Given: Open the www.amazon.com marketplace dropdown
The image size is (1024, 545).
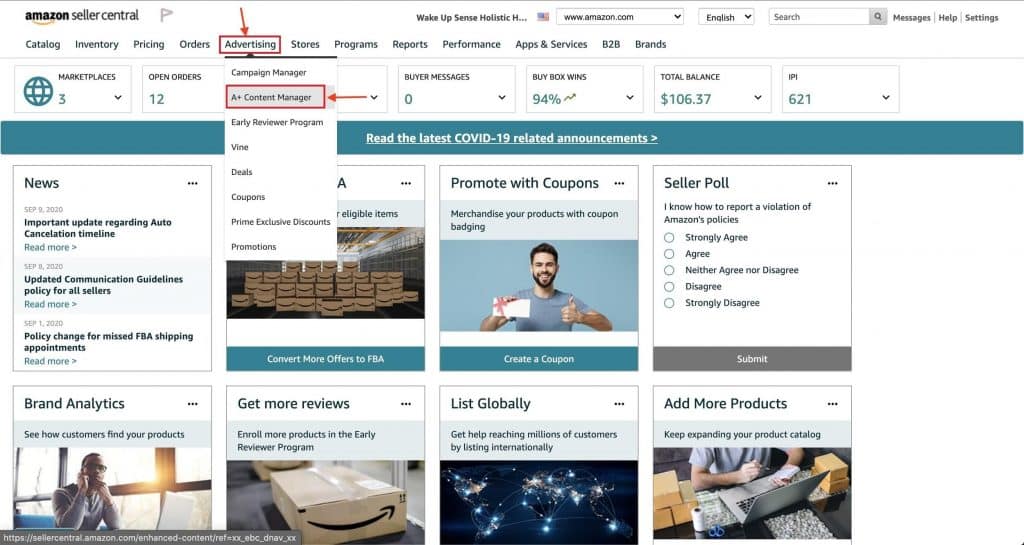Looking at the screenshot, I should point(620,17).
